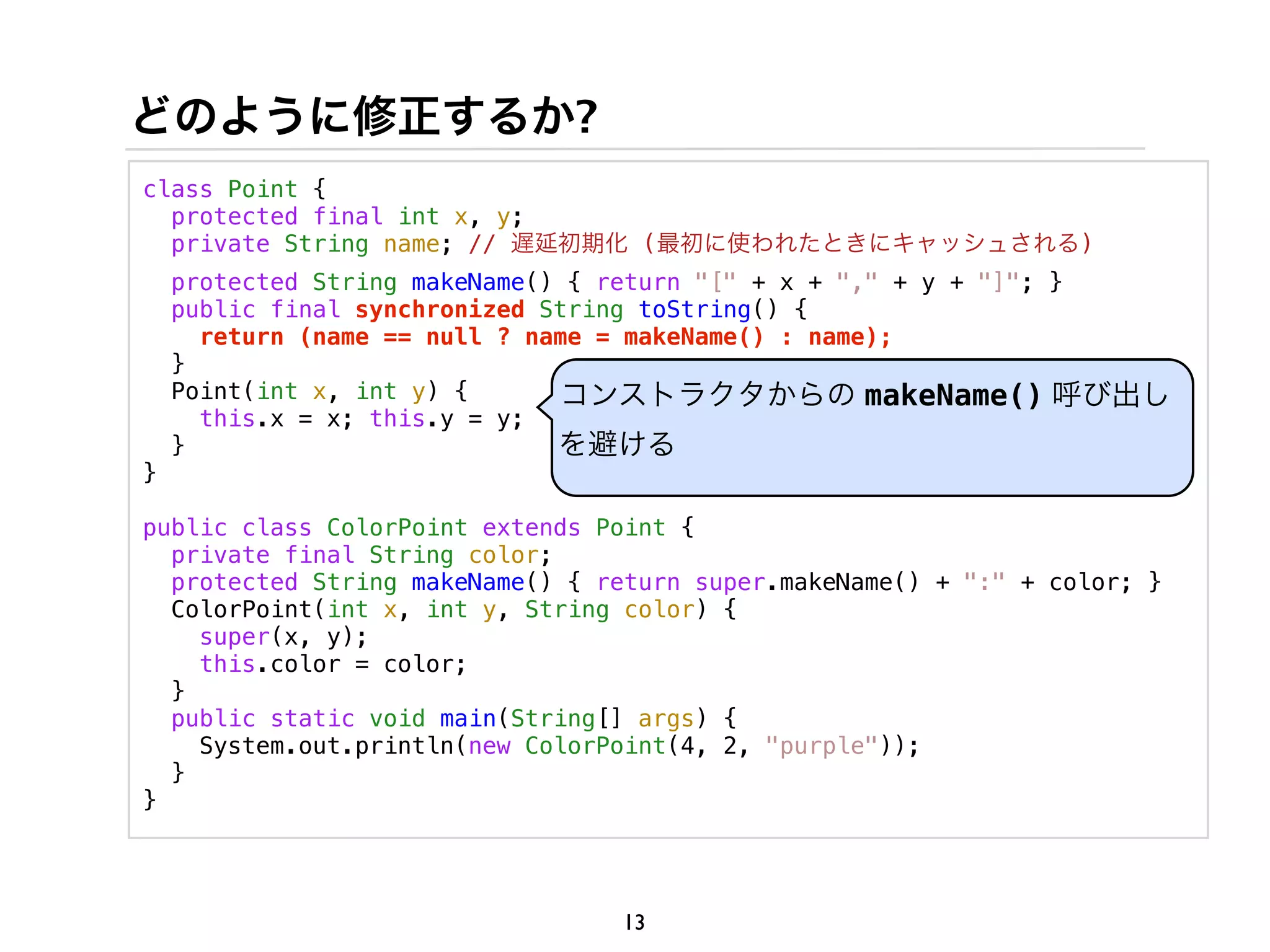Click the ColorPoint constructor signature line
Screen dimensions: 1270x952
click(454, 609)
